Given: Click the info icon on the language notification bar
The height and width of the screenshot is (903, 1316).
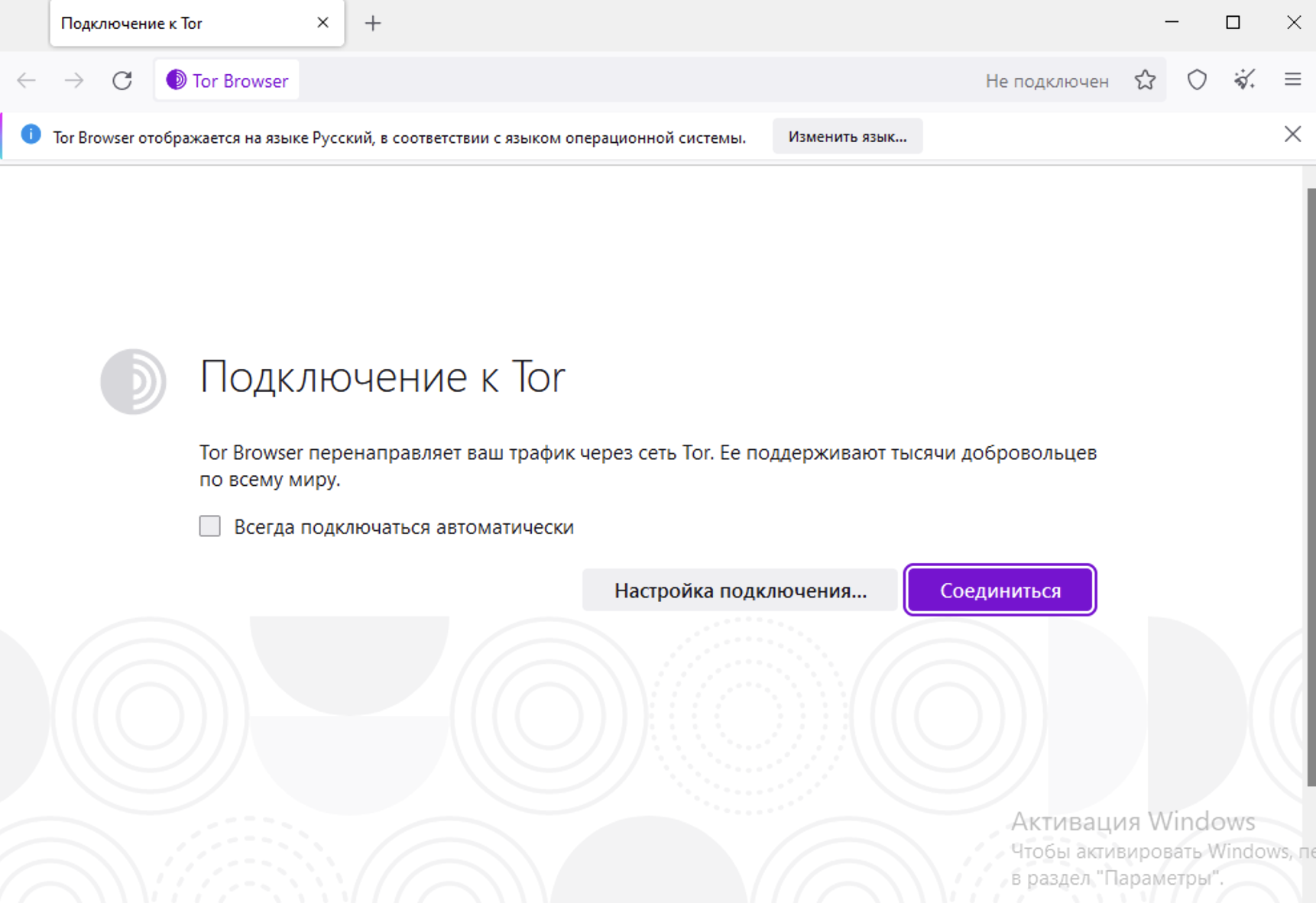Looking at the screenshot, I should click(31, 134).
